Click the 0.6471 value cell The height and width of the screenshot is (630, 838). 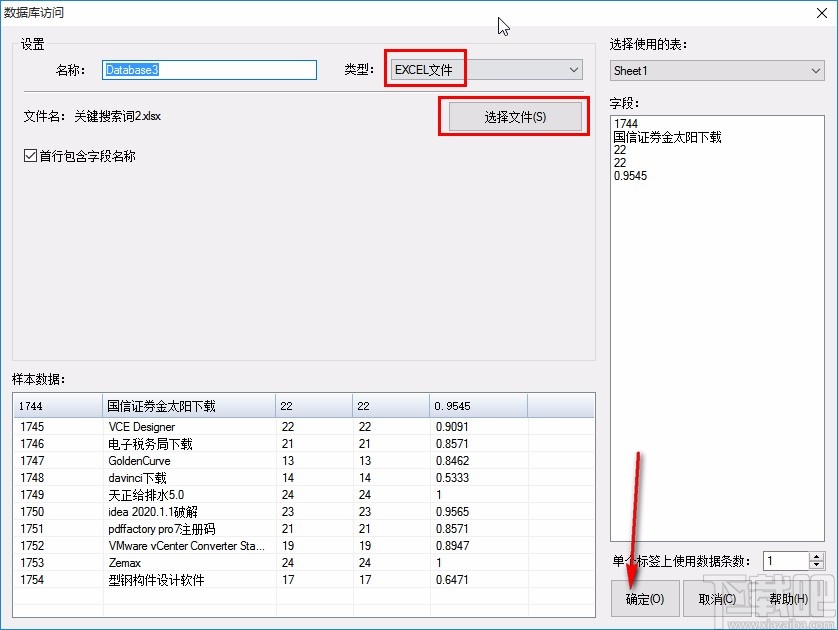[479, 580]
